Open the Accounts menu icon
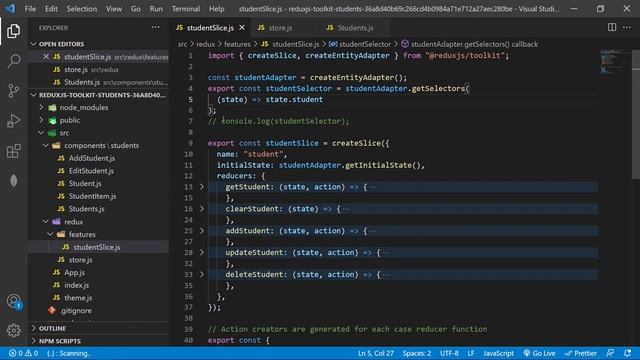Screen dimensions: 640x360 click(13, 301)
